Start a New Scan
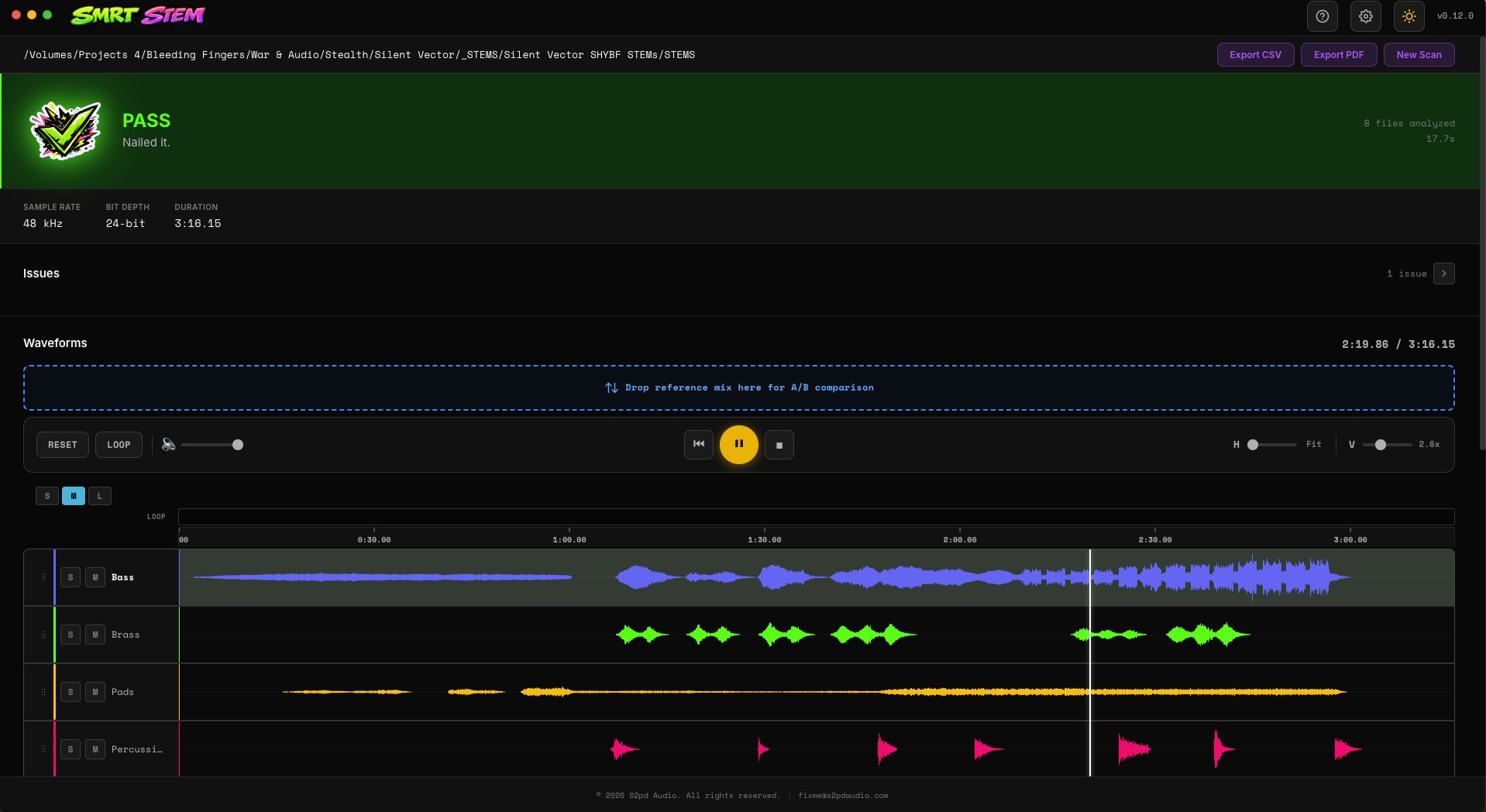Screen dimensions: 1486x812 1419,54
